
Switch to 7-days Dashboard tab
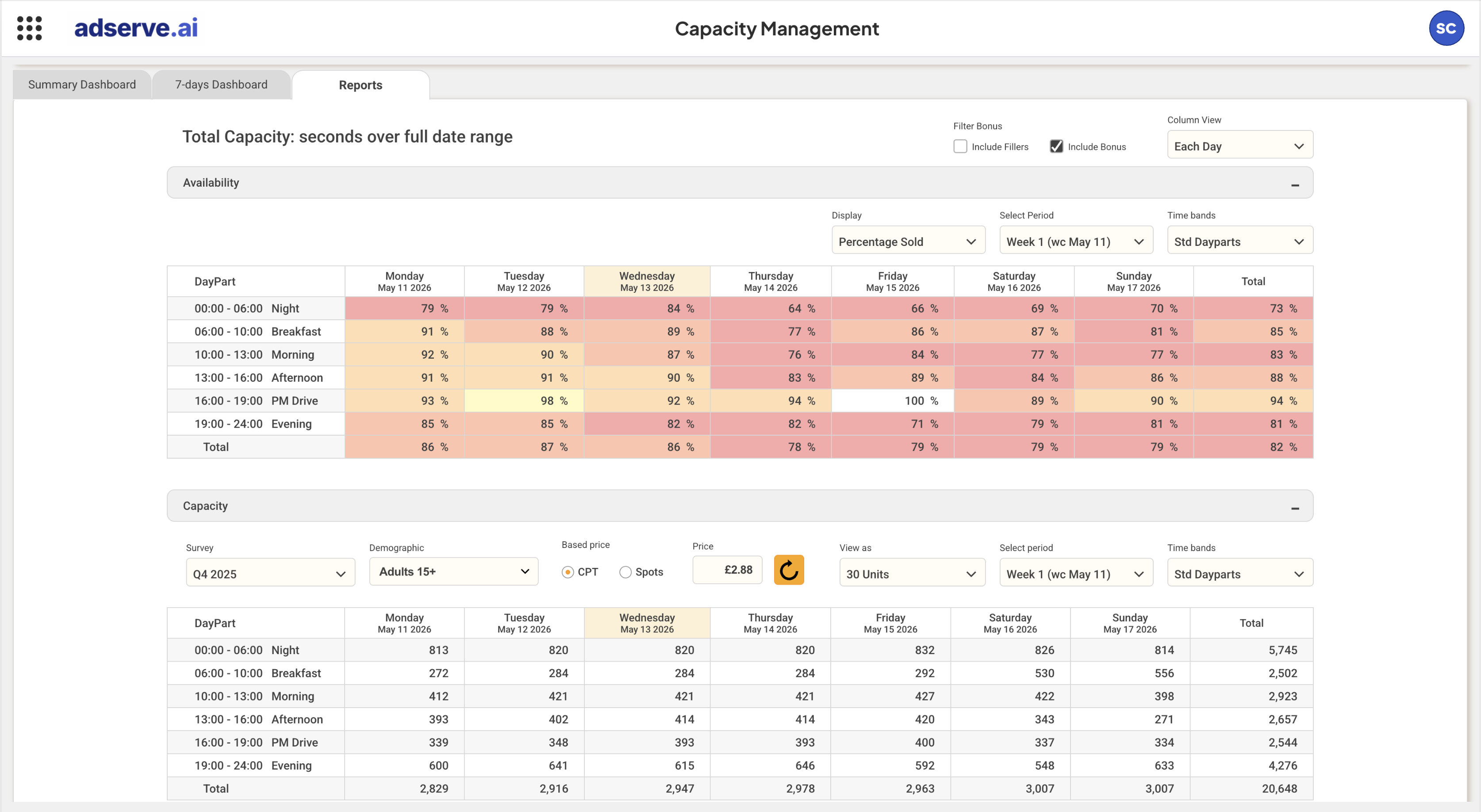coord(221,84)
